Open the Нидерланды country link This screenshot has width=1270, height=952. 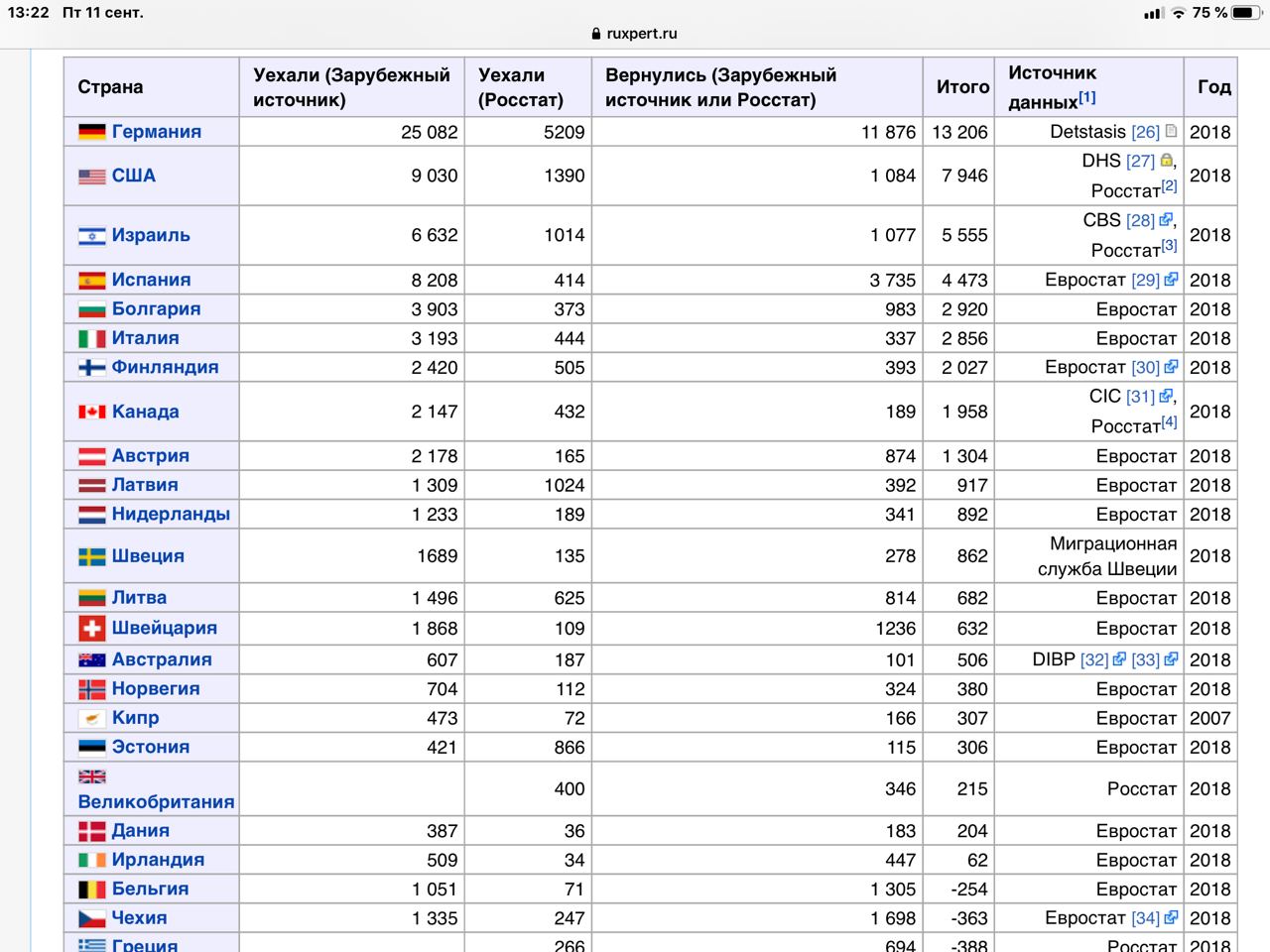click(x=171, y=515)
